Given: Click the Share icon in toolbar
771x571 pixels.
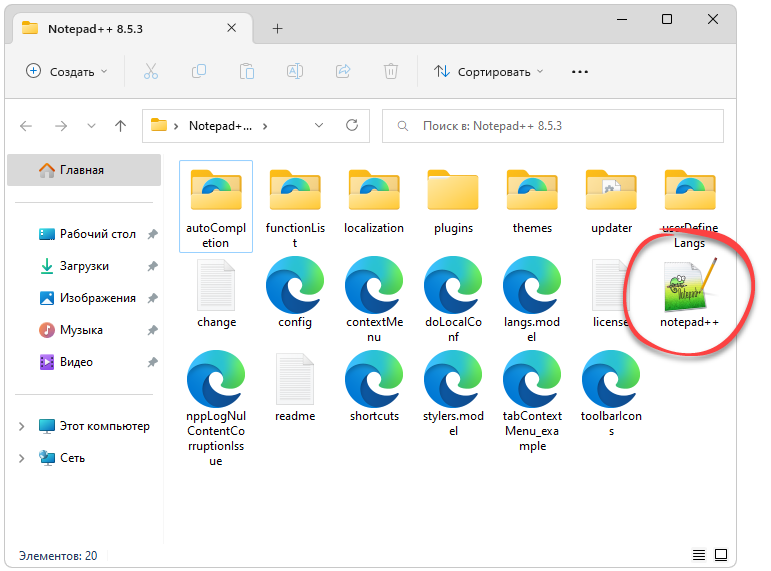Looking at the screenshot, I should [x=343, y=71].
